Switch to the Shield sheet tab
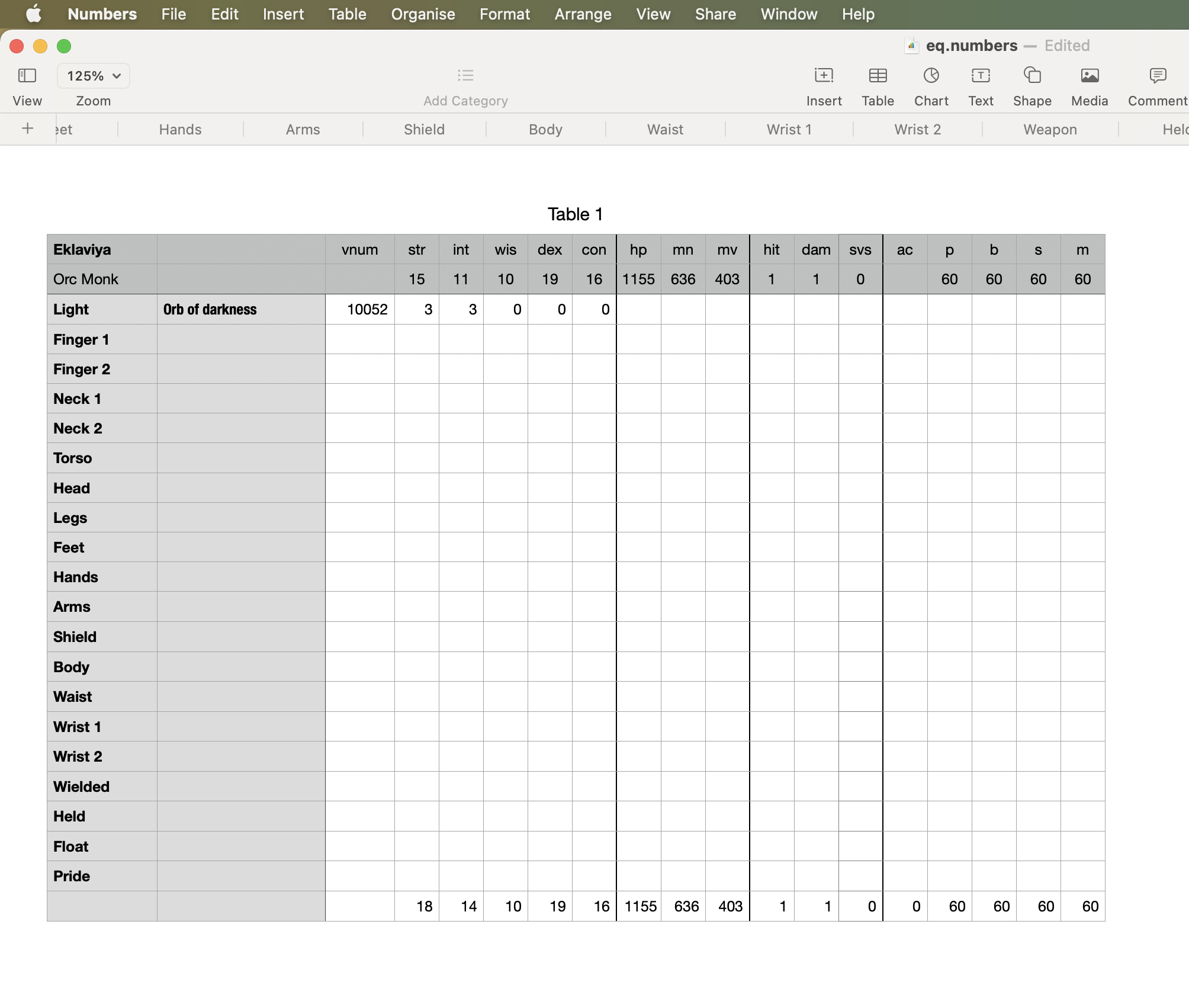The width and height of the screenshot is (1189, 1008). pos(424,130)
